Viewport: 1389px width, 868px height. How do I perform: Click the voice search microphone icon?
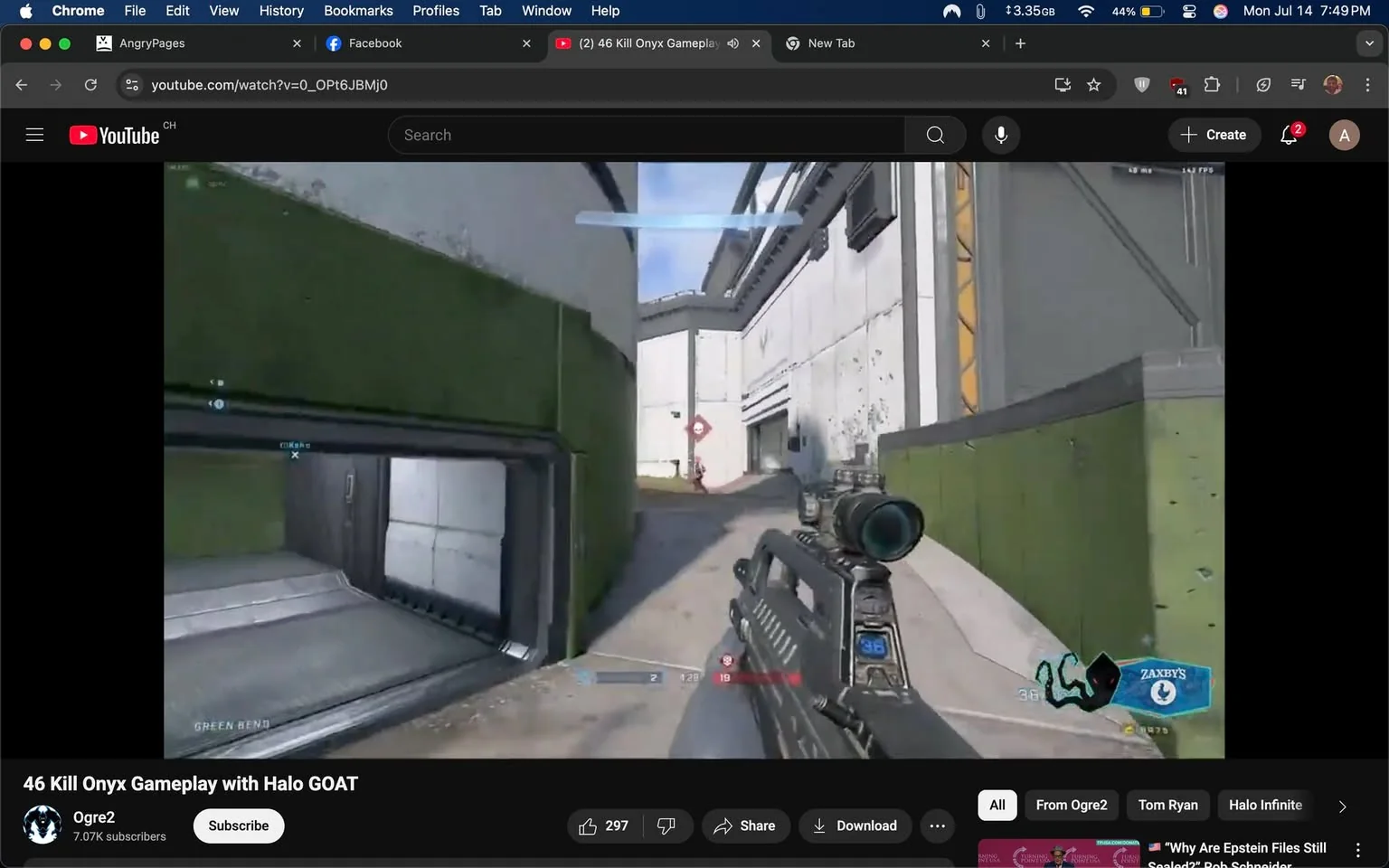1001,135
